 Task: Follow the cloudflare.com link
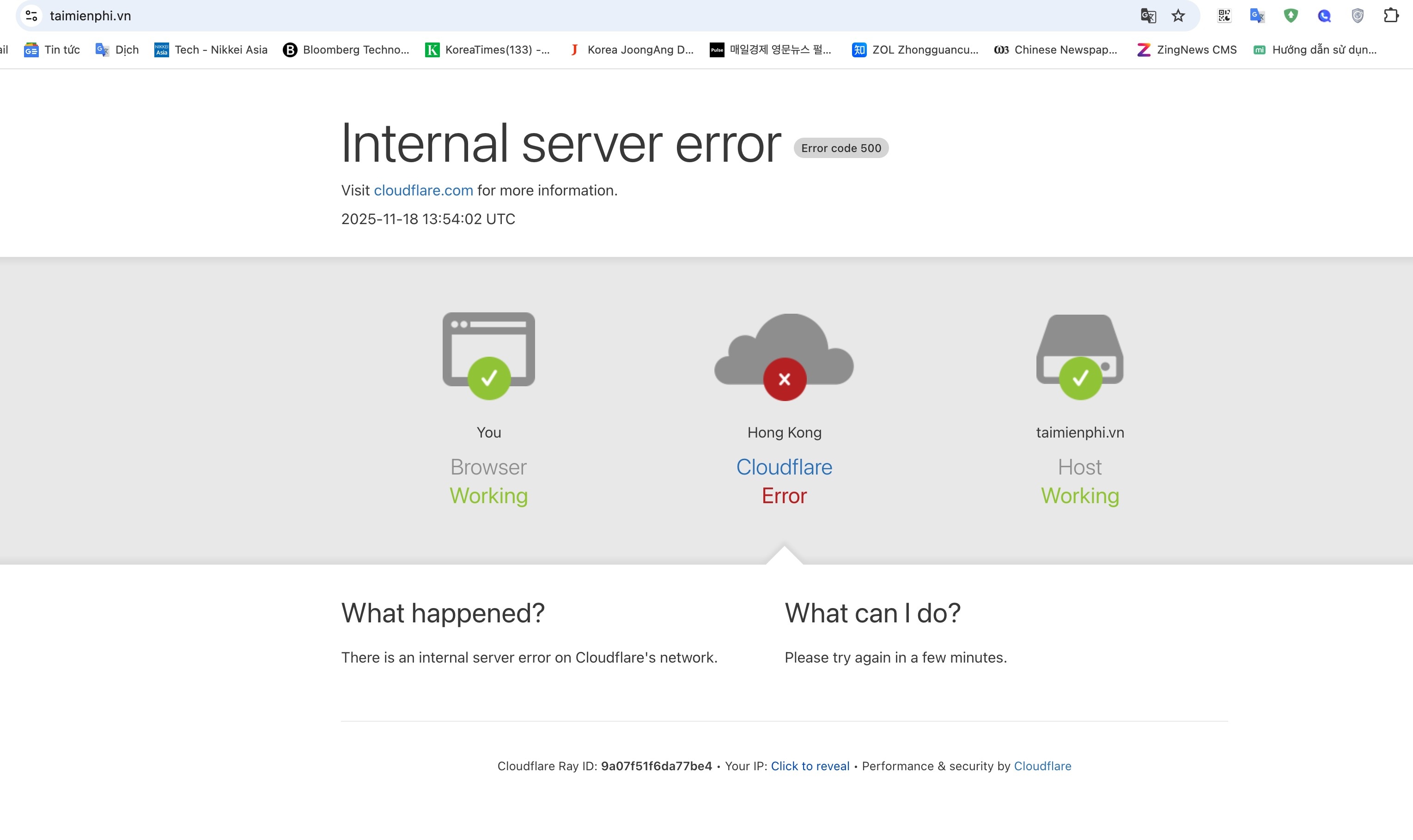423,191
